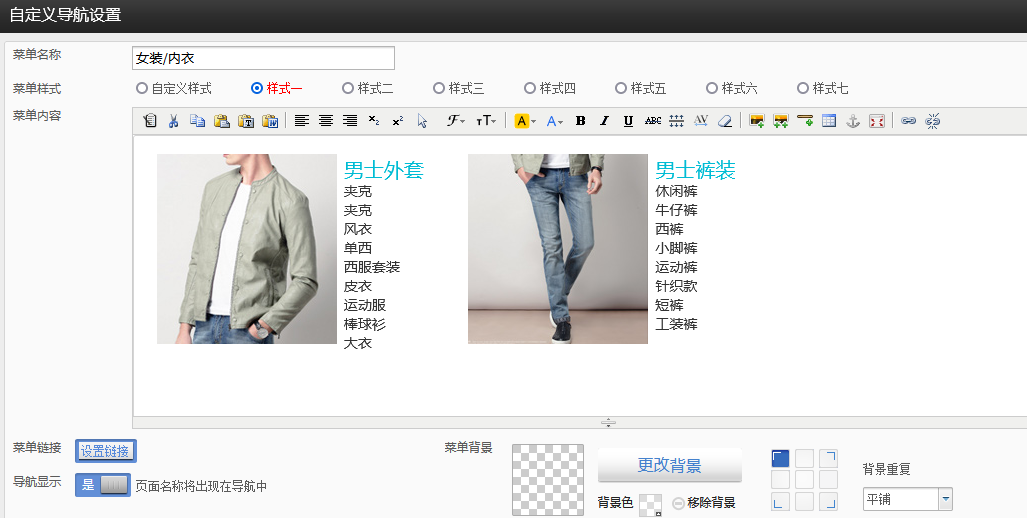The width and height of the screenshot is (1027, 518).
Task: Apply italic formatting
Action: [604, 121]
